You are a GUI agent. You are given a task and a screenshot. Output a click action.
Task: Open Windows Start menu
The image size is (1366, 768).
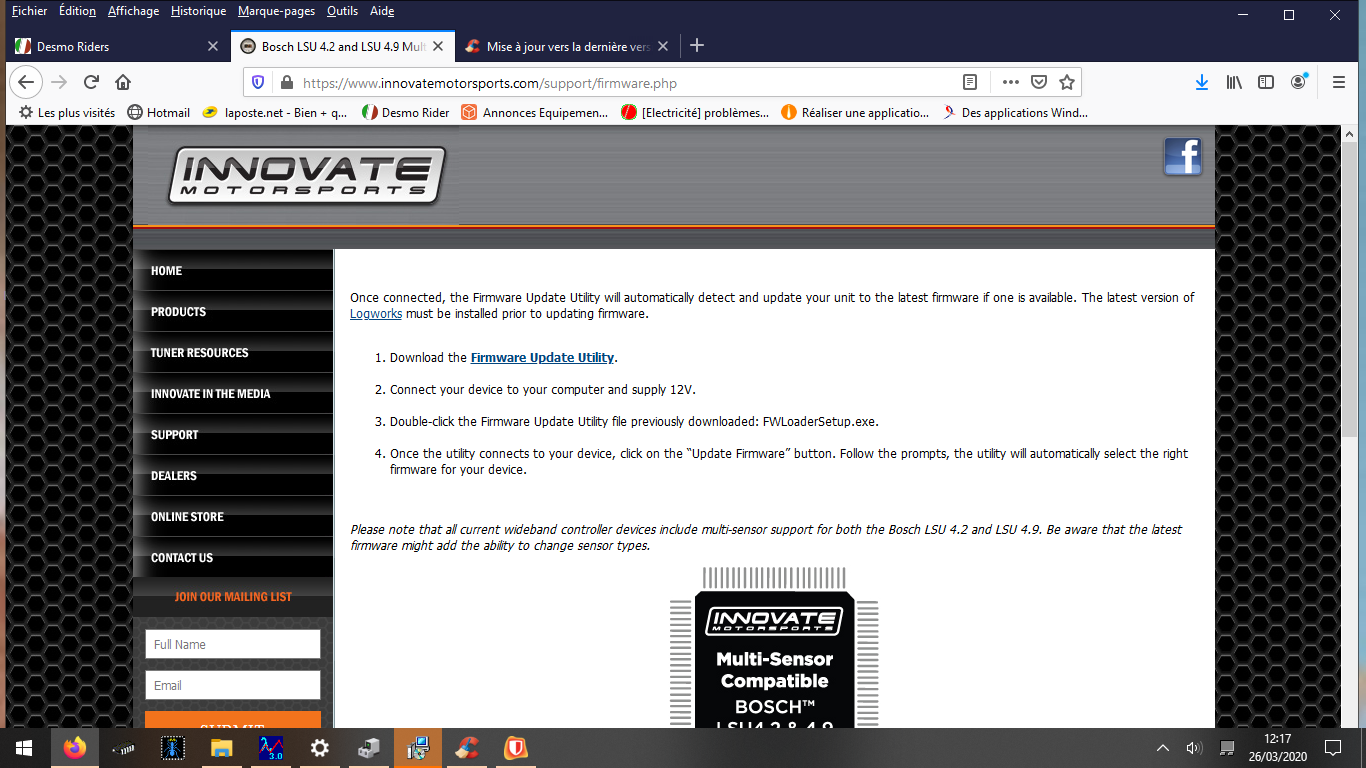(24, 748)
